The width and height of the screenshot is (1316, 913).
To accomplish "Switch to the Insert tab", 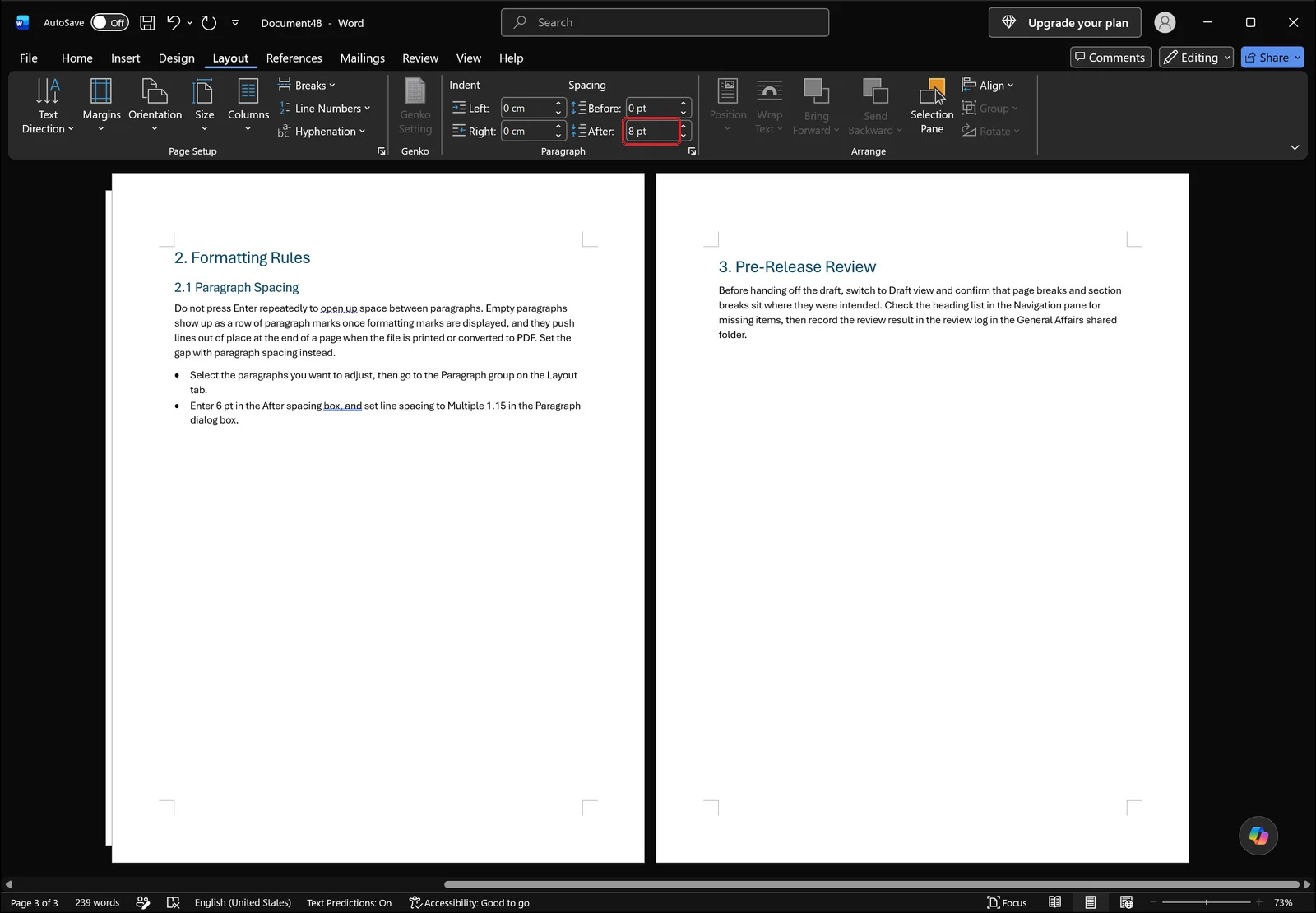I will click(x=126, y=58).
